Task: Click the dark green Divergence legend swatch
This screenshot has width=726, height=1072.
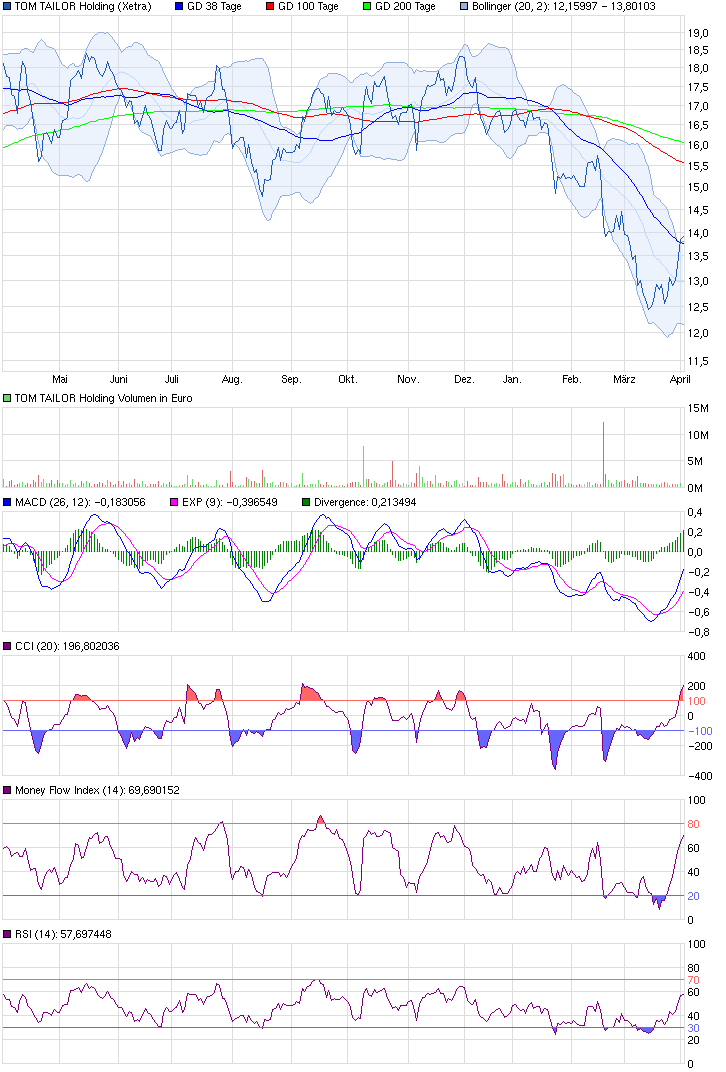Action: [x=306, y=502]
